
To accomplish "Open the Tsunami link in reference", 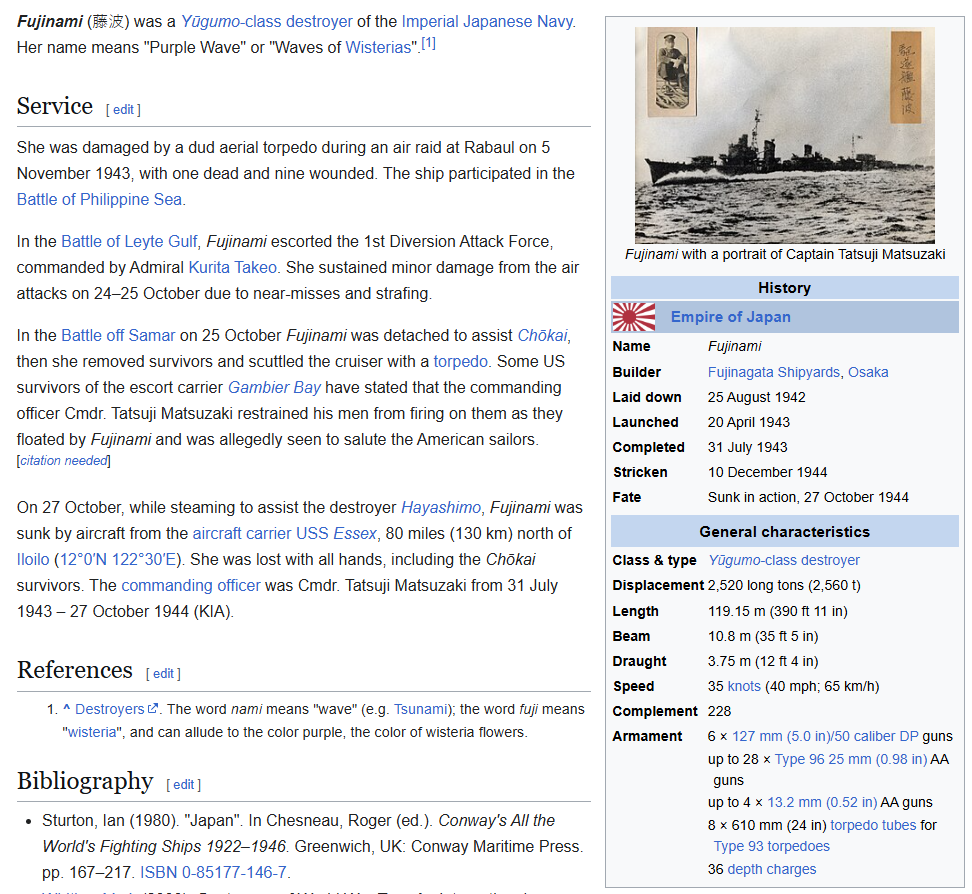I will coord(420,709).
